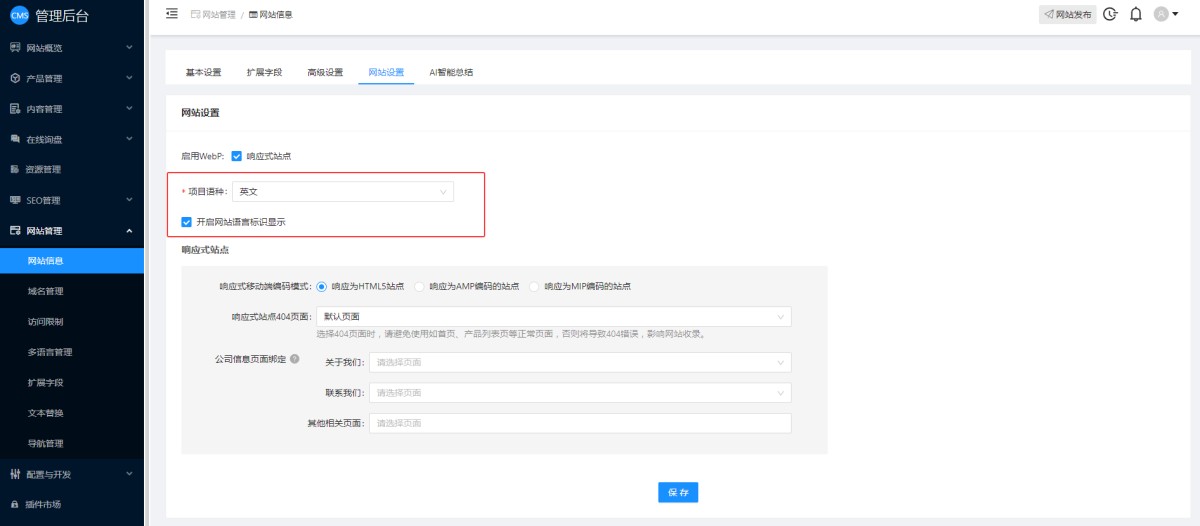
Task: Open notifications via the bell icon
Action: tap(1136, 14)
